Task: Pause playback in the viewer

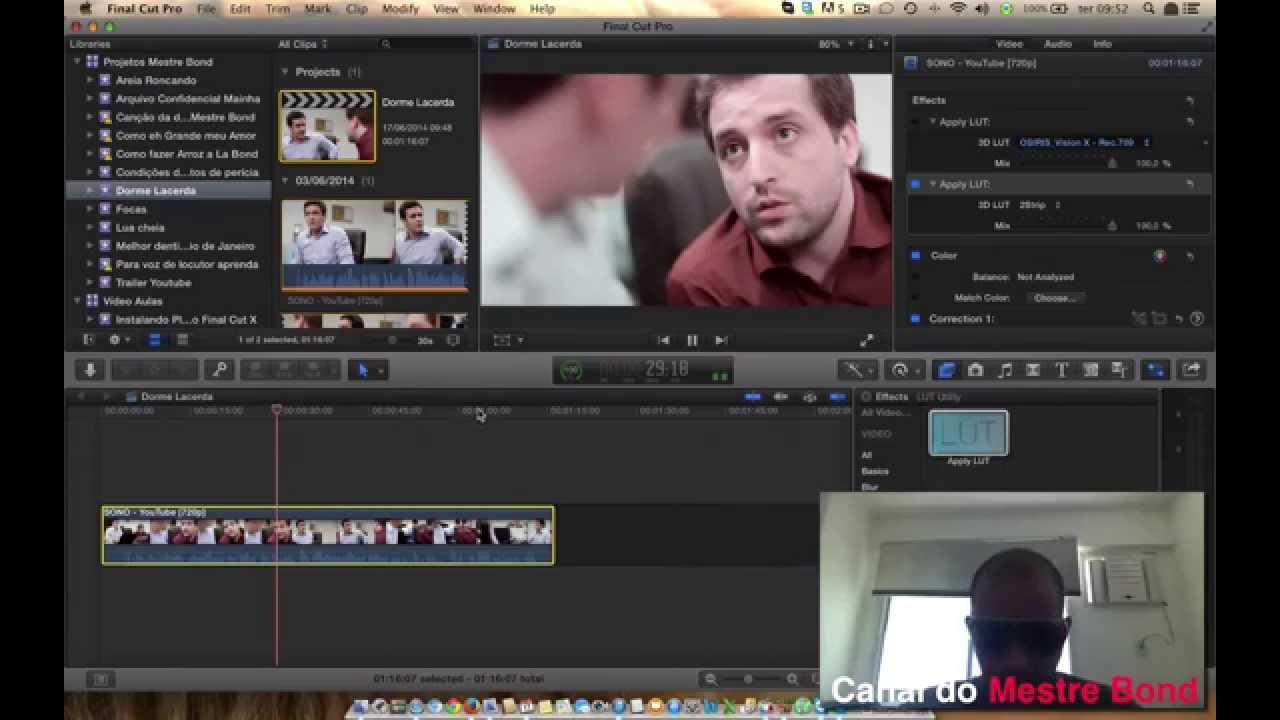Action: (x=692, y=340)
